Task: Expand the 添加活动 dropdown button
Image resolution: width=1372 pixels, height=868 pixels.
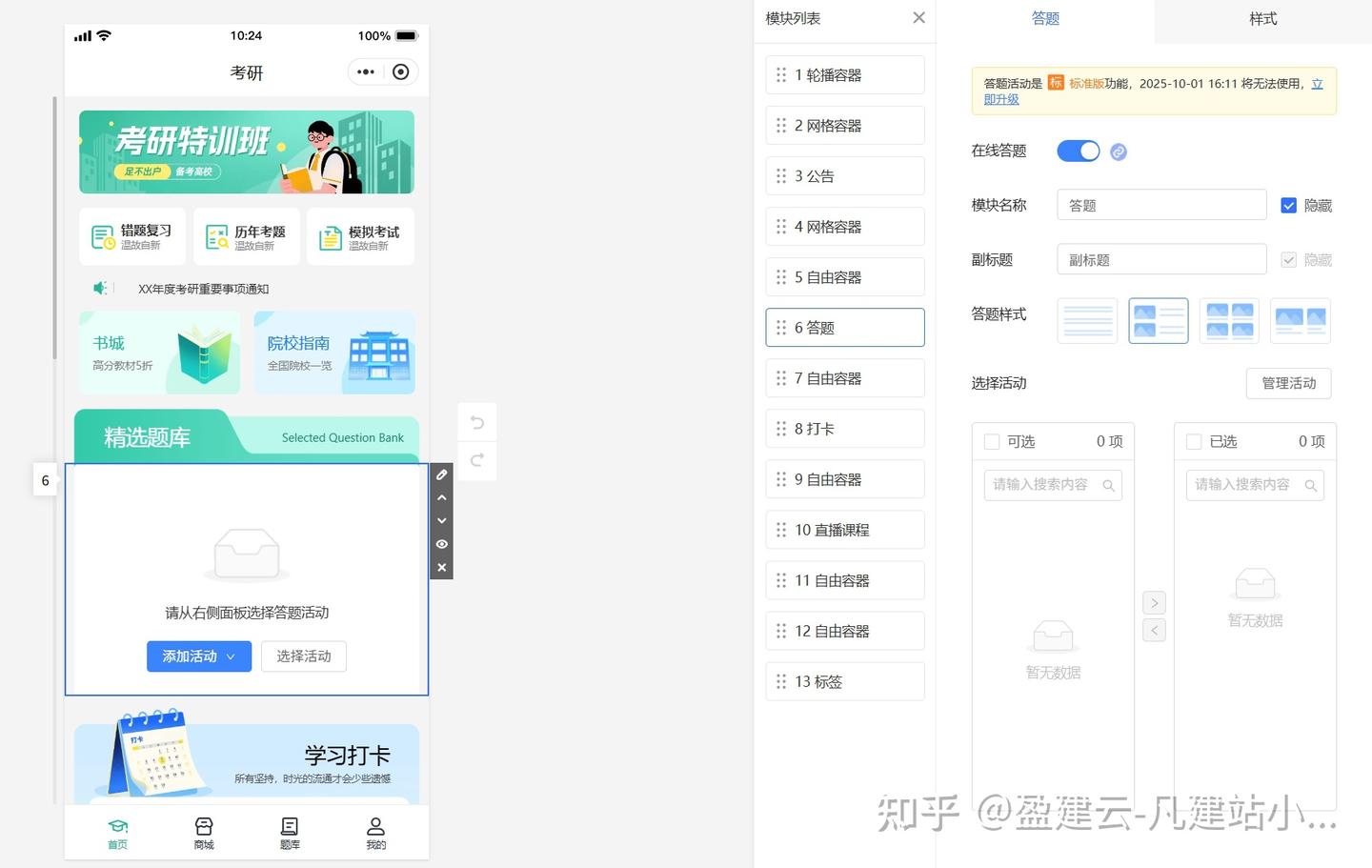Action: click(199, 656)
